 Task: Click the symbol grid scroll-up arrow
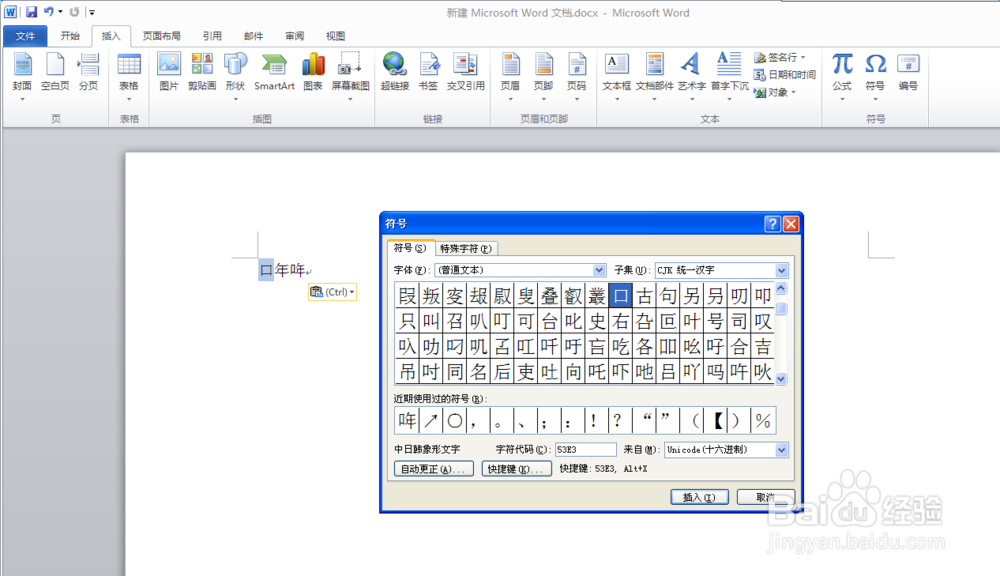(x=781, y=288)
